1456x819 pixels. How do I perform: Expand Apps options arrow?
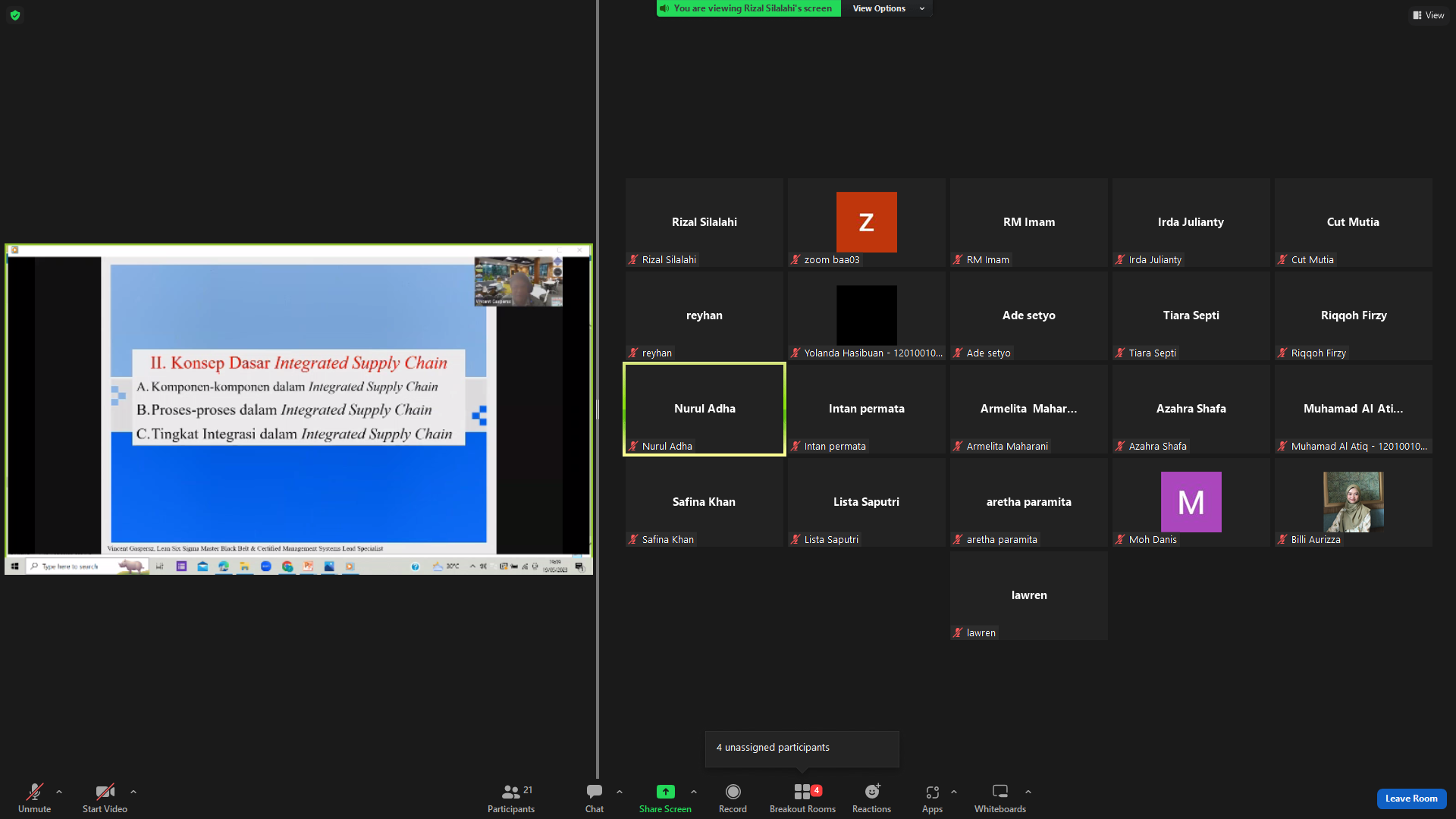point(954,792)
